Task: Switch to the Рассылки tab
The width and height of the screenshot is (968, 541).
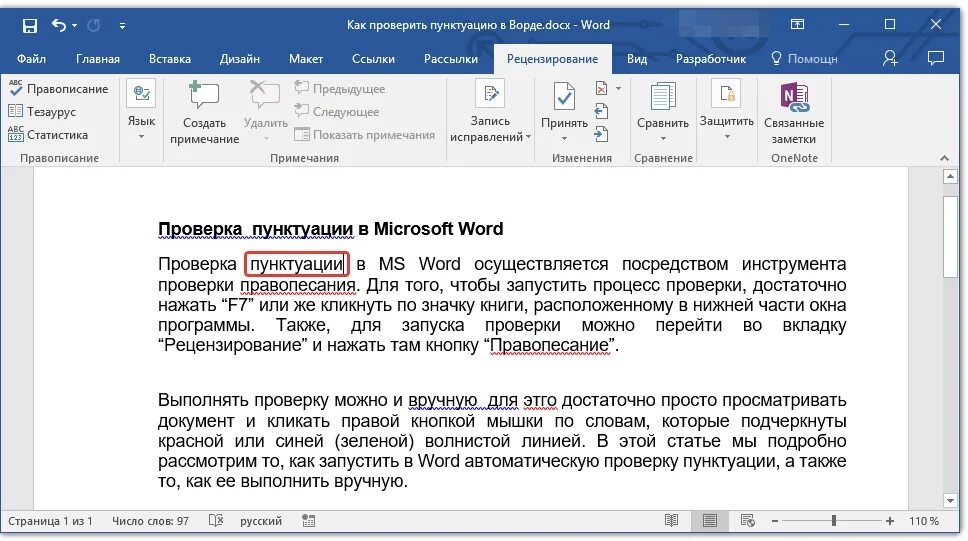Action: (x=451, y=59)
